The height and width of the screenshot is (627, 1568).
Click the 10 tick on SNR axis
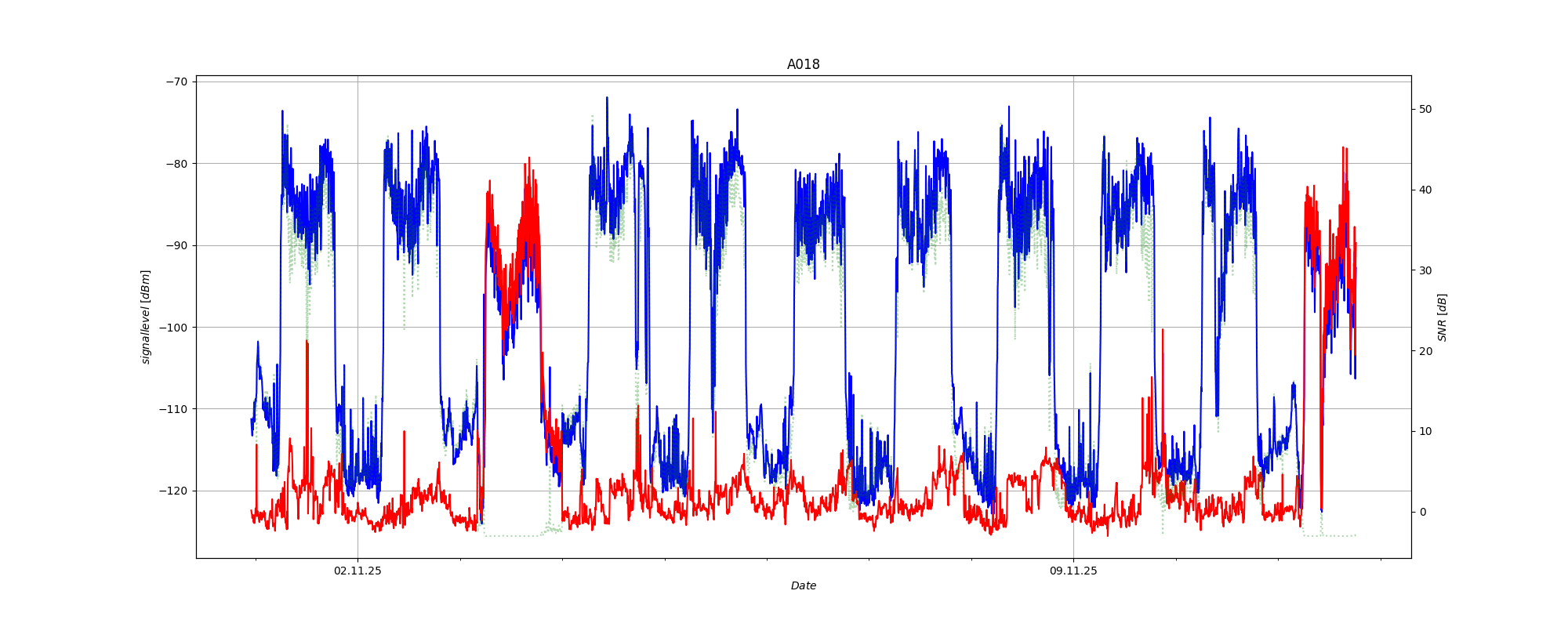pyautogui.click(x=1425, y=432)
